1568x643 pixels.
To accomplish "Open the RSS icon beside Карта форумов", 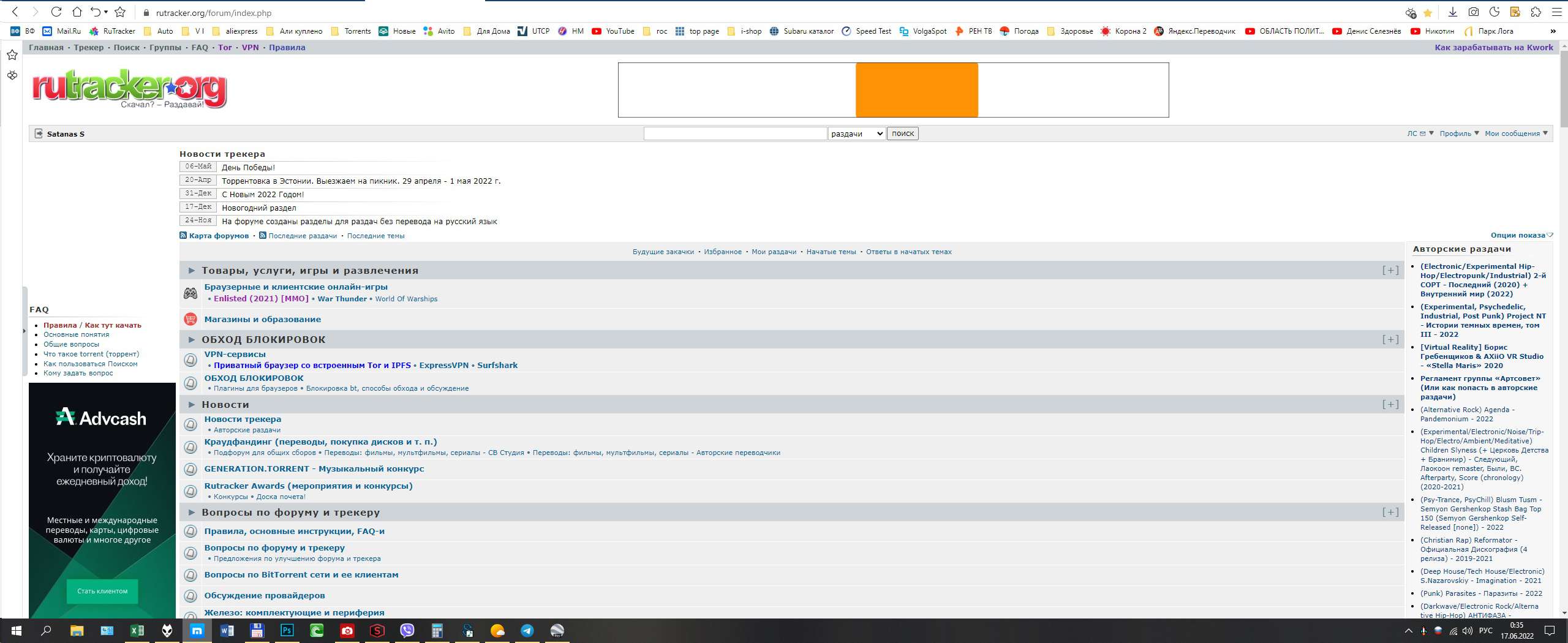I will 183,236.
